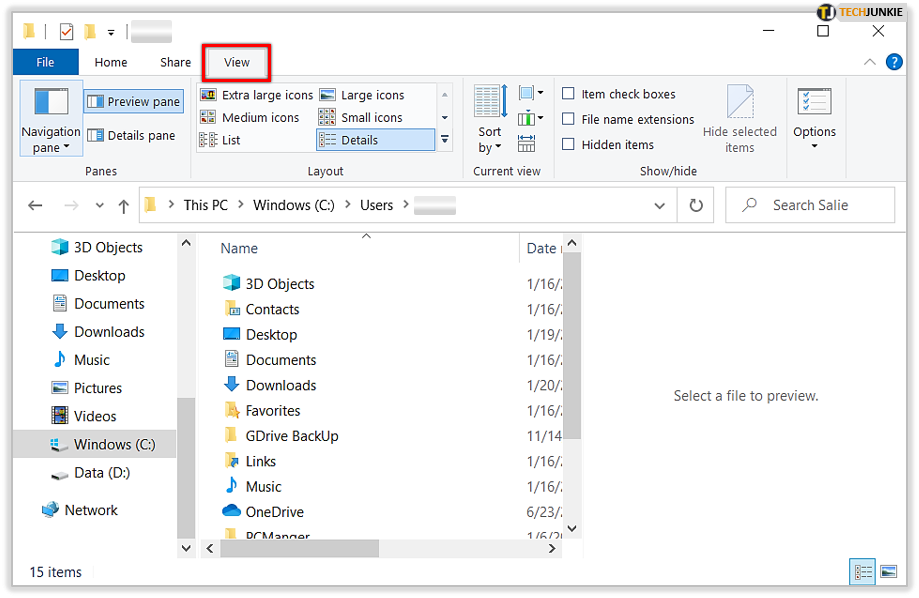Expand the address bar dropdown arrow

659,205
